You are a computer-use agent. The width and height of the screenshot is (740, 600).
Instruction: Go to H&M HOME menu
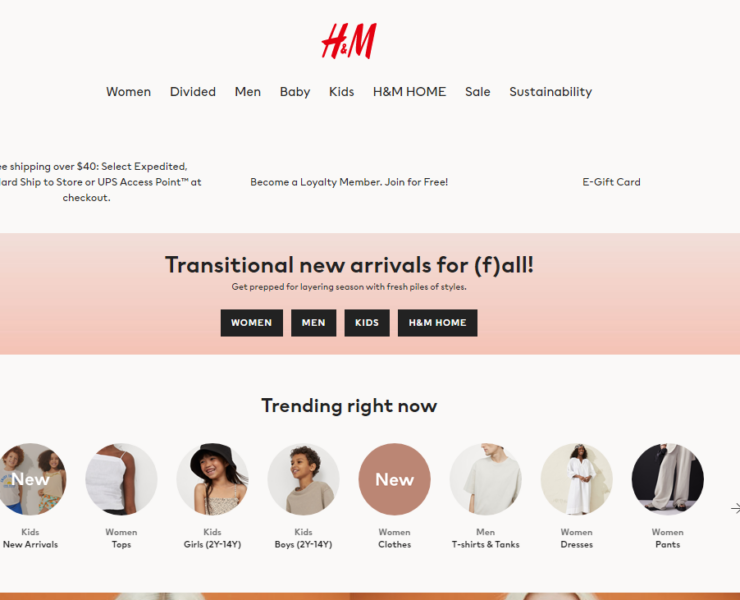tap(409, 92)
